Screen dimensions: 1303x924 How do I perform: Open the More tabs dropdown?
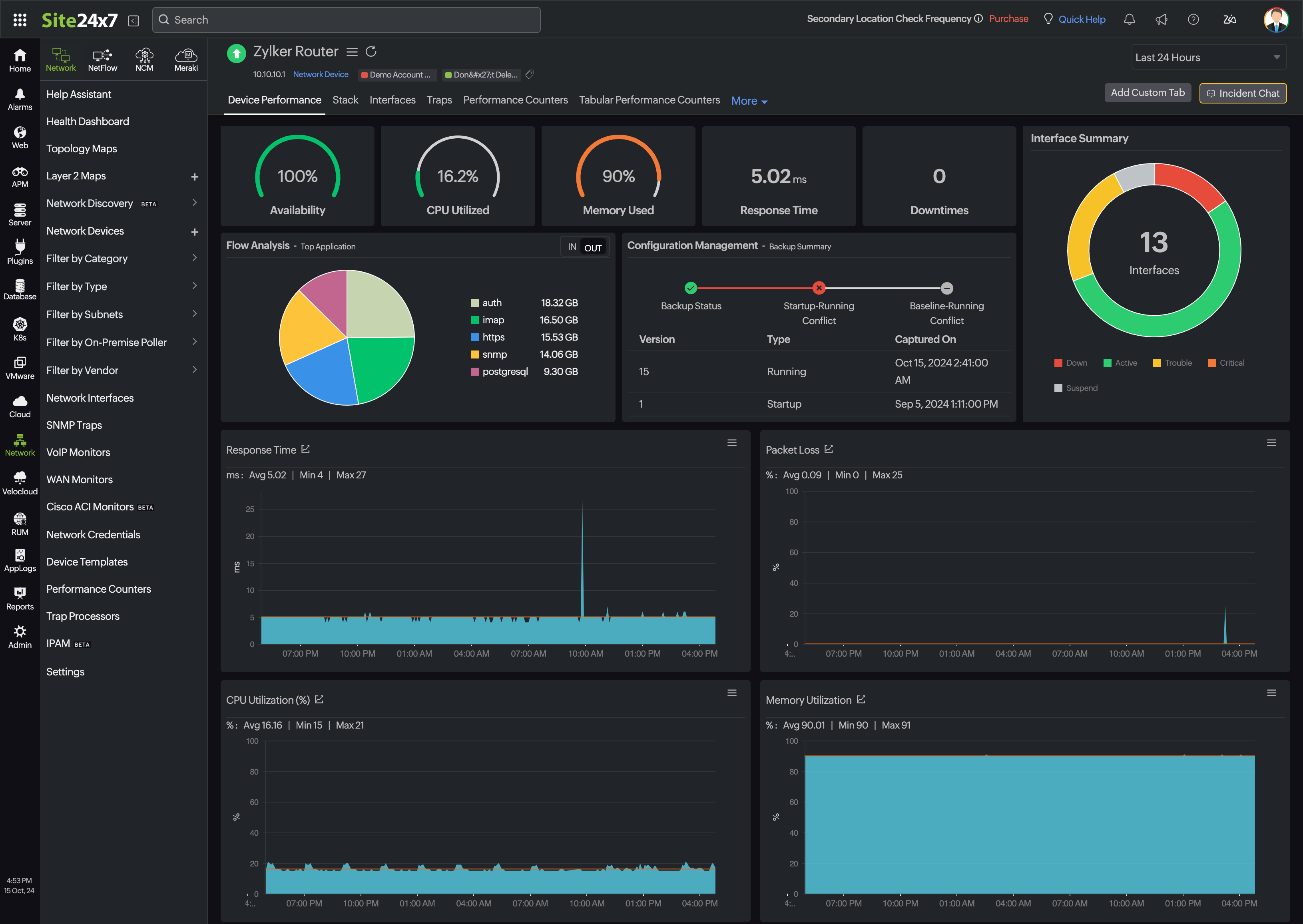click(749, 101)
